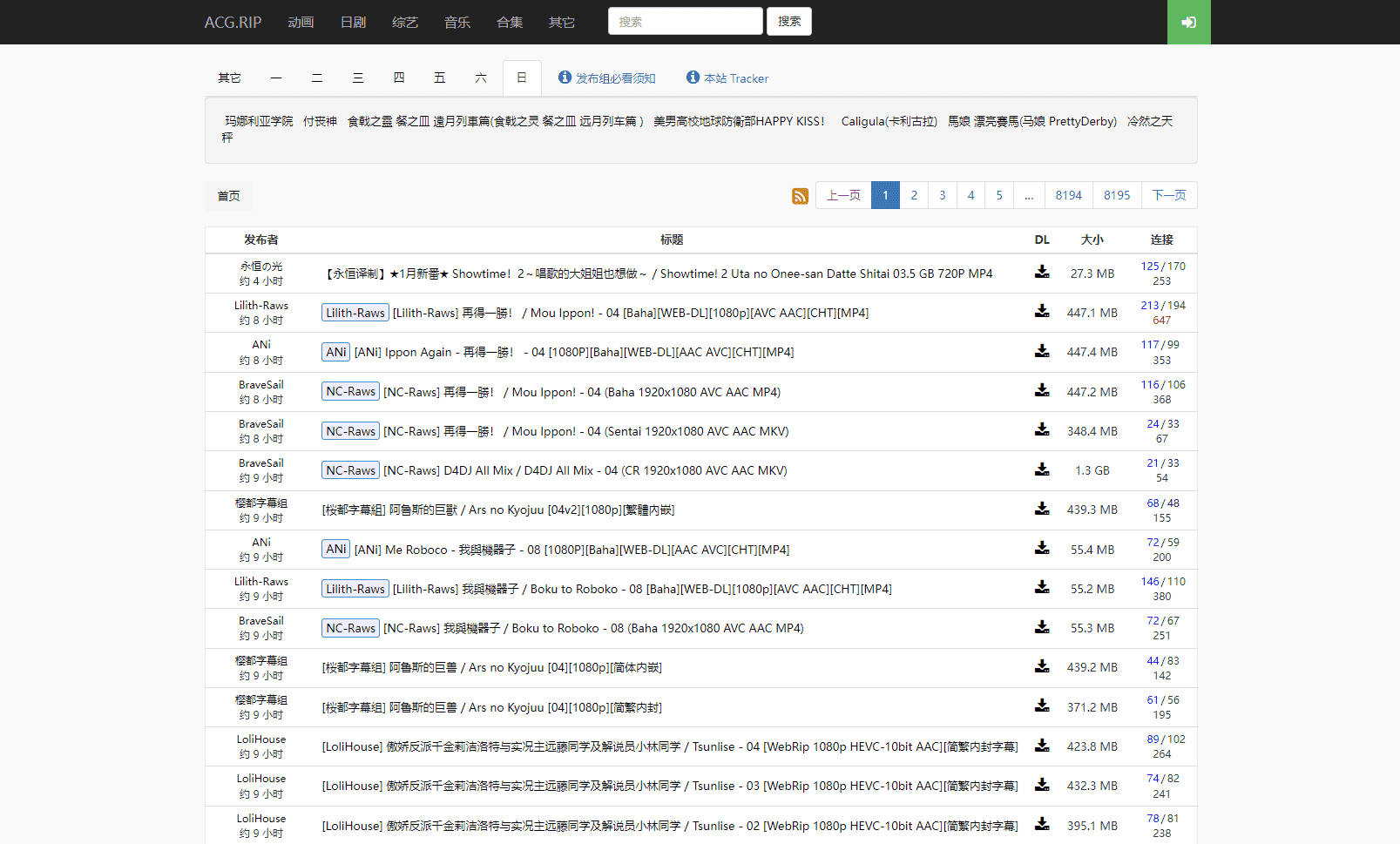Viewport: 1400px width, 844px height.
Task: Open the 综艺 category in navbar
Action: [405, 23]
